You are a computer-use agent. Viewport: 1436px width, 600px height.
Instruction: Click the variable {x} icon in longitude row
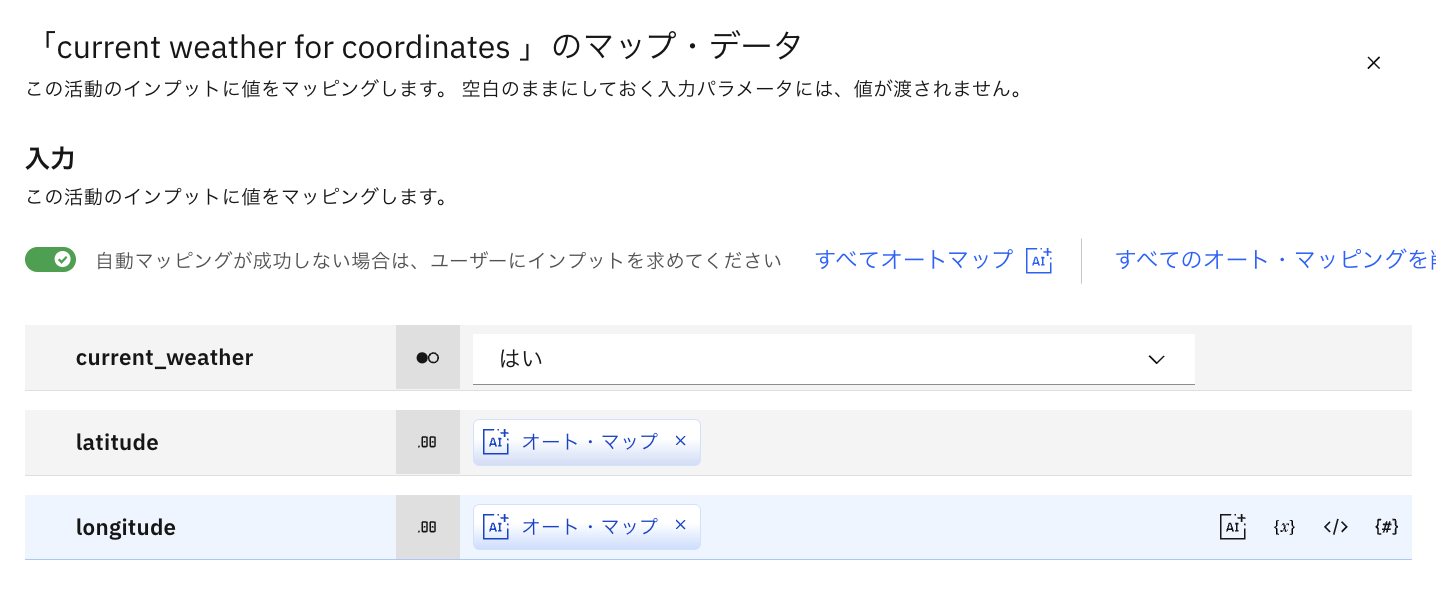coord(1284,527)
